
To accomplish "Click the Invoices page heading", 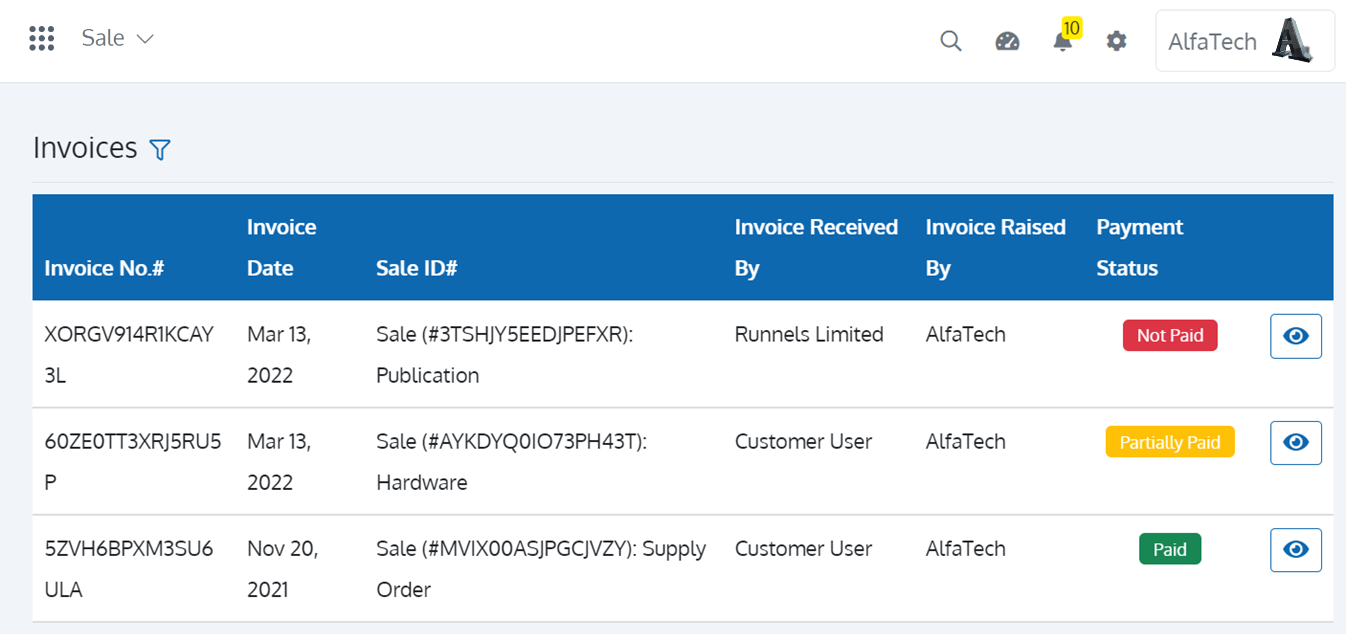I will [x=85, y=148].
